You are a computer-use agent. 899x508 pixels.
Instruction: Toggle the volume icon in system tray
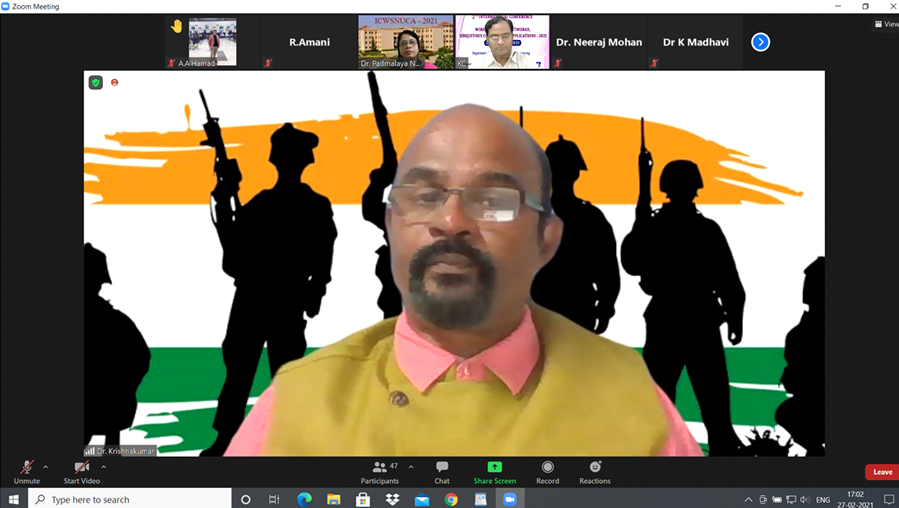tap(805, 499)
